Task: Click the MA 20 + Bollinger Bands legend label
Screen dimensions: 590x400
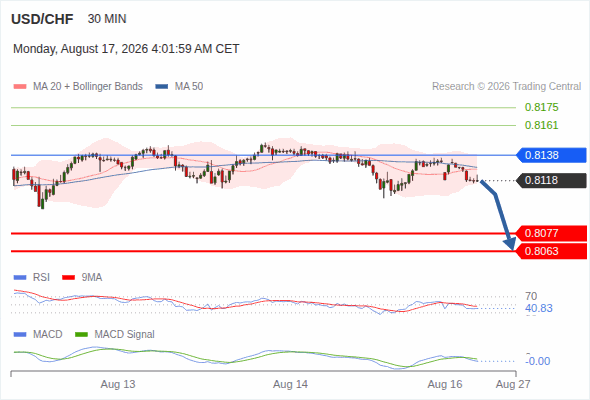Action: pos(88,87)
